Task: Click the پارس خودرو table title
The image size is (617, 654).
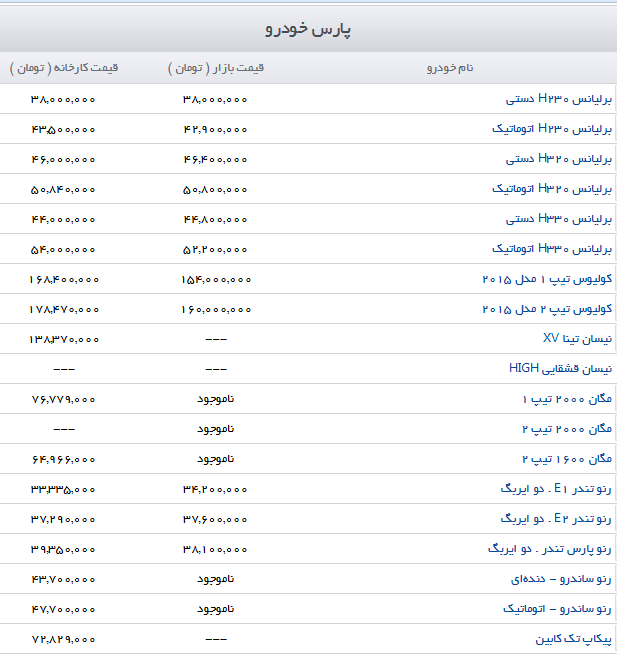Action: click(x=308, y=29)
